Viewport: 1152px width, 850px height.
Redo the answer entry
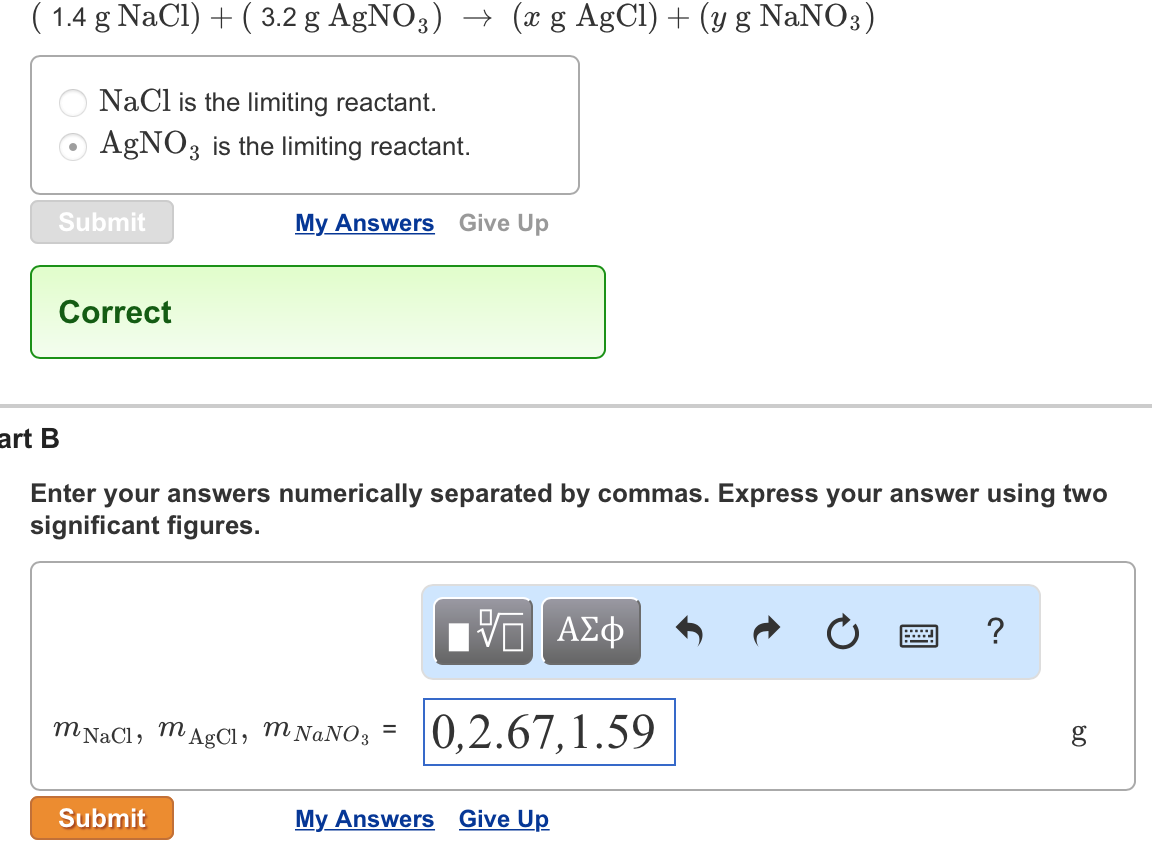click(767, 631)
